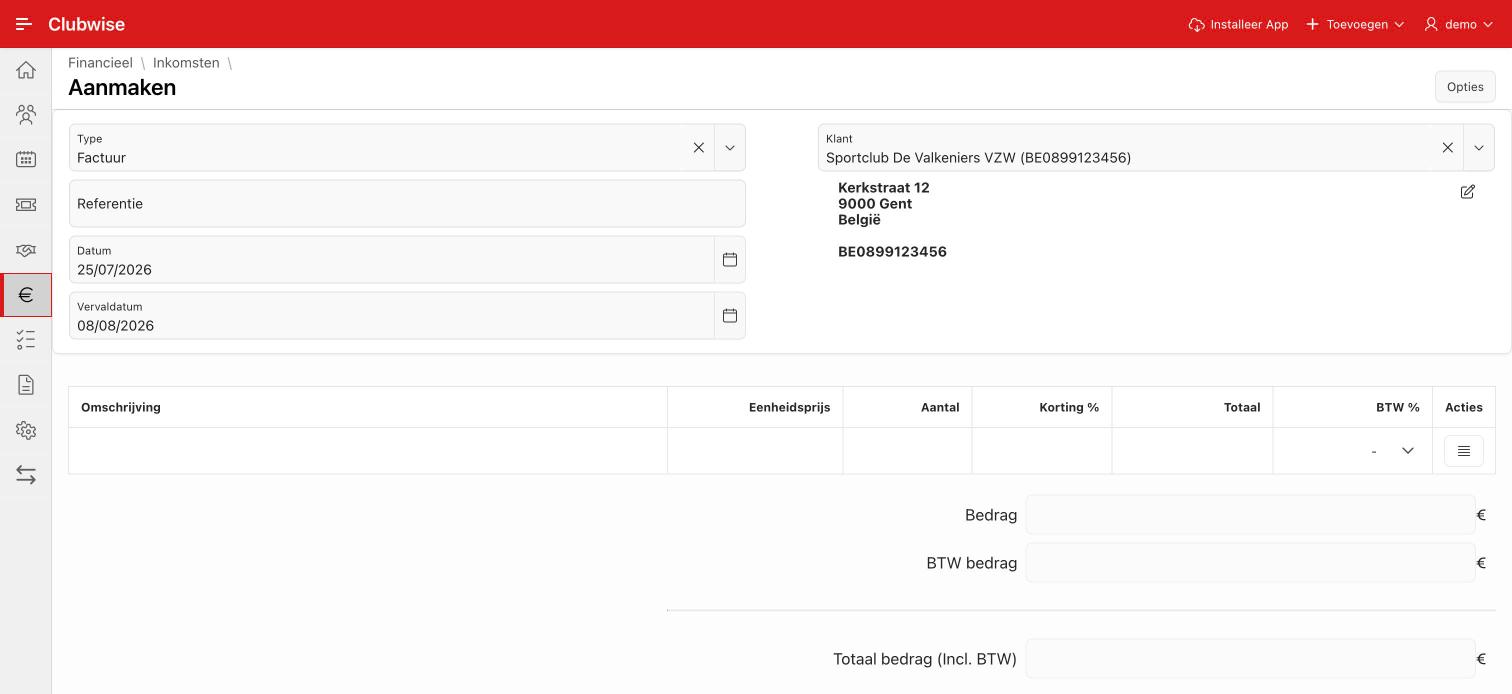Image resolution: width=1512 pixels, height=694 pixels.
Task: Click the VAT number BE0899123456 text
Action: 892,252
